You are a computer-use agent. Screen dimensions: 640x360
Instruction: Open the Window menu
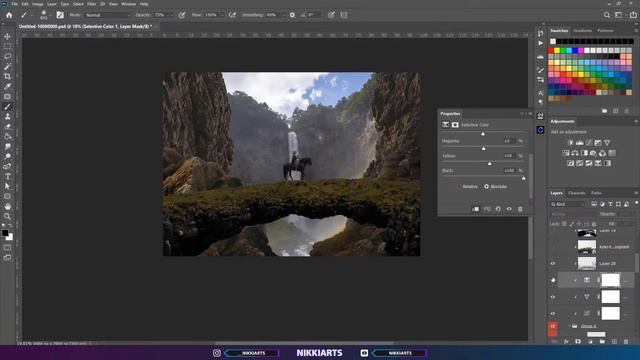pos(128,4)
